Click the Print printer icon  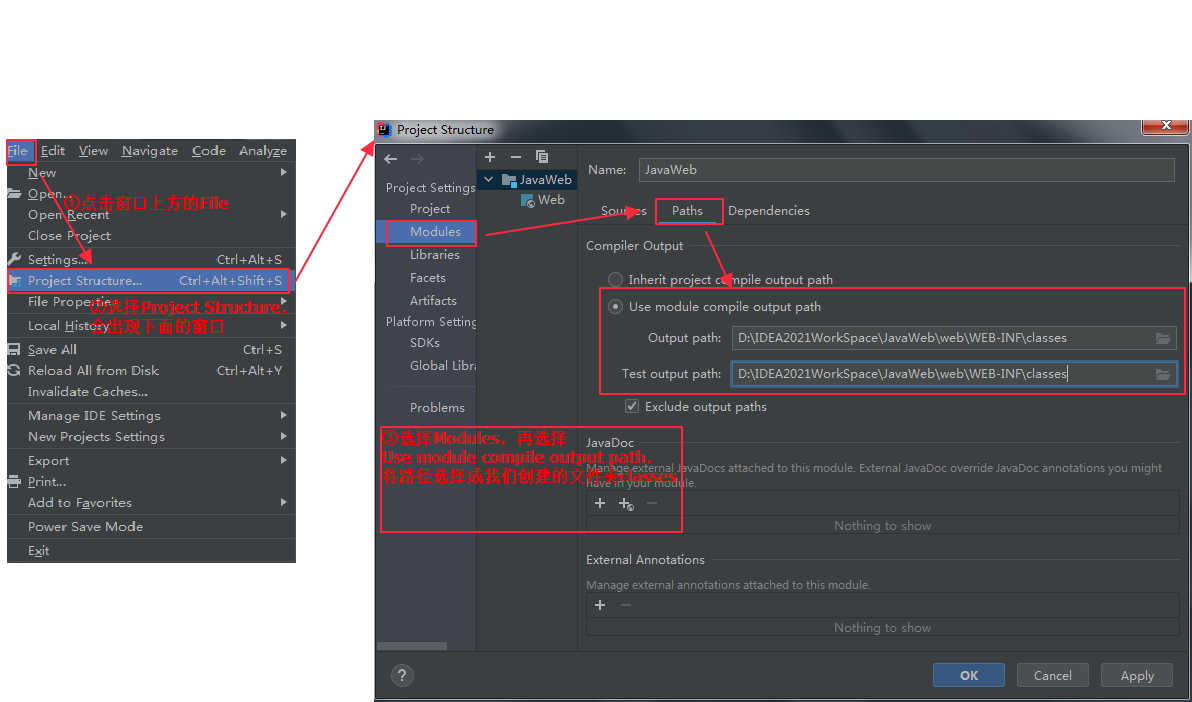14,481
